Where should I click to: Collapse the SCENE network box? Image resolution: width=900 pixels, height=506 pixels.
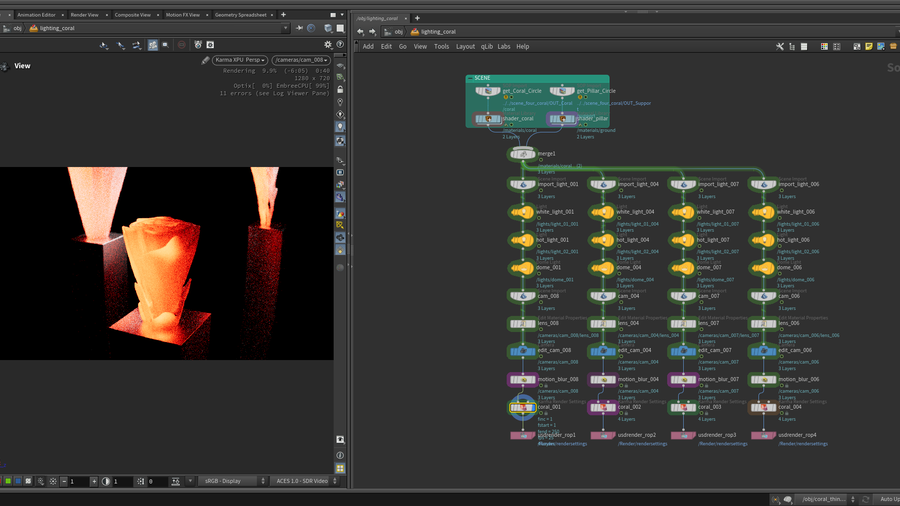pos(471,78)
